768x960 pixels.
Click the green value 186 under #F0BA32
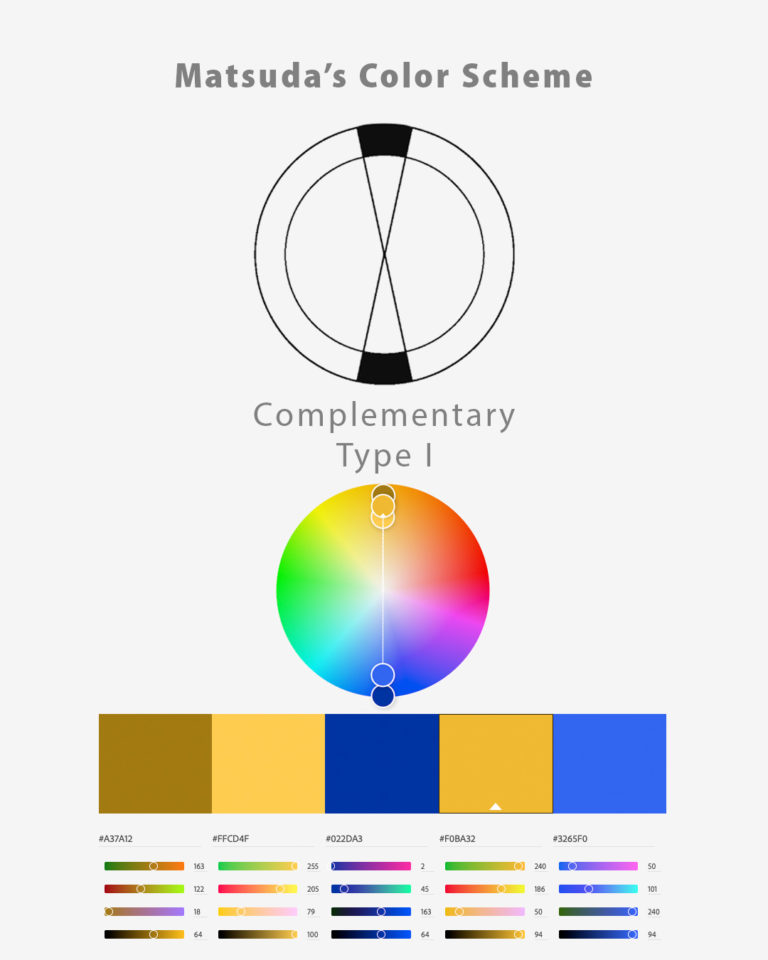tap(540, 889)
